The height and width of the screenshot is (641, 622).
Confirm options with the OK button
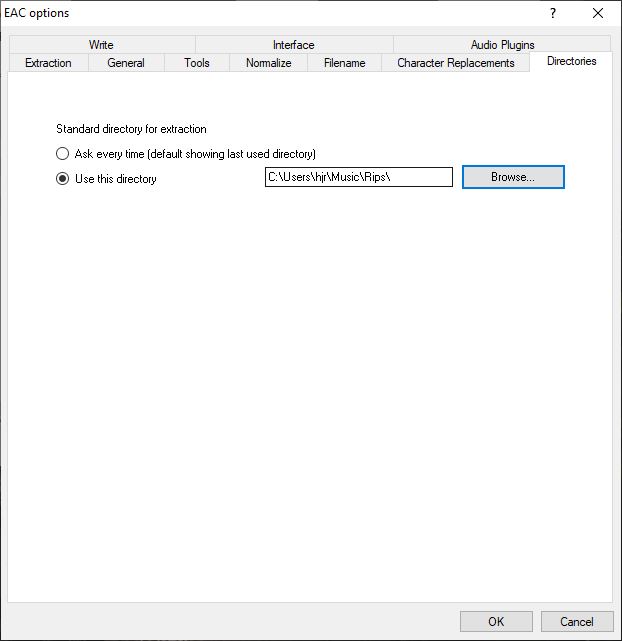[496, 621]
